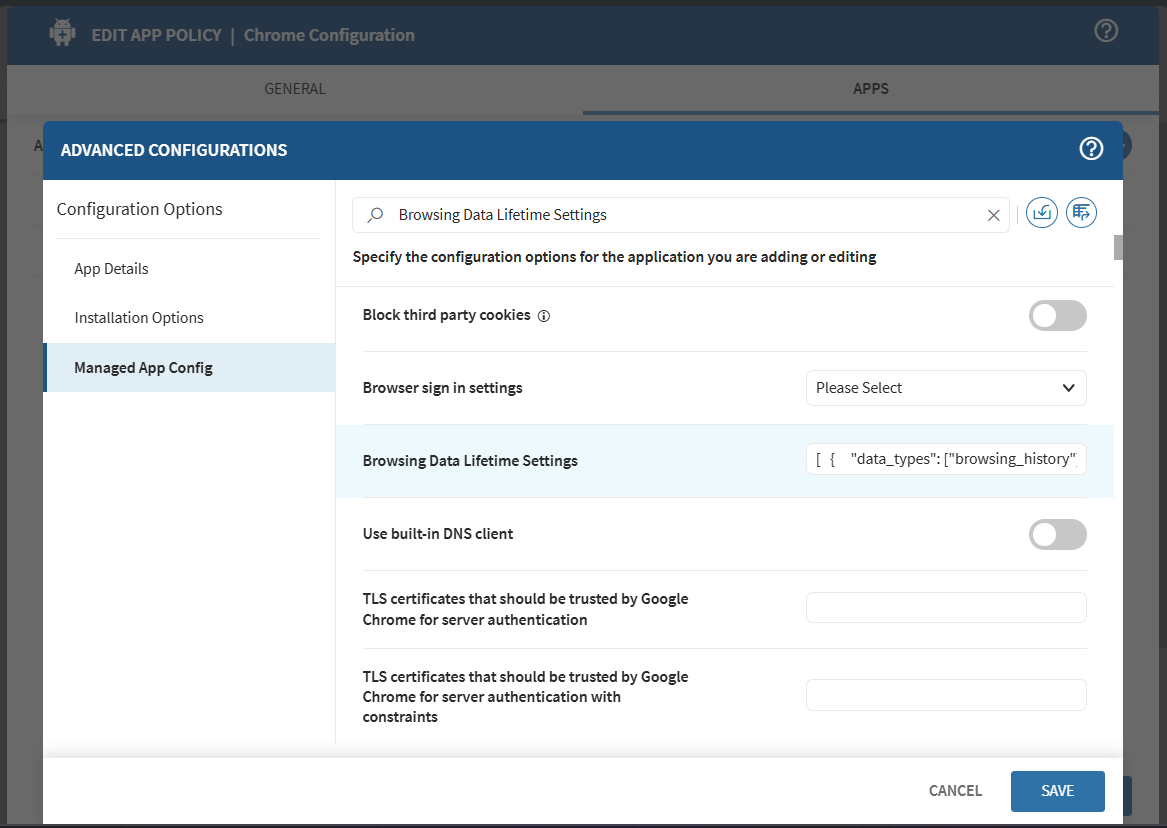
Task: Enable Block third party cookies toggle
Action: 1057,316
